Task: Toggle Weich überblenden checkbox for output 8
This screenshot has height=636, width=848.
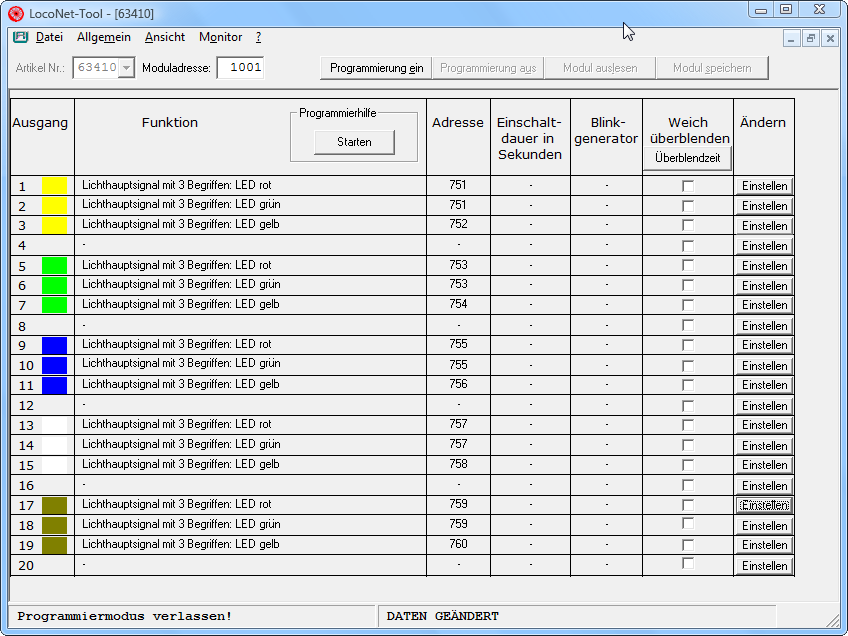Action: click(688, 325)
